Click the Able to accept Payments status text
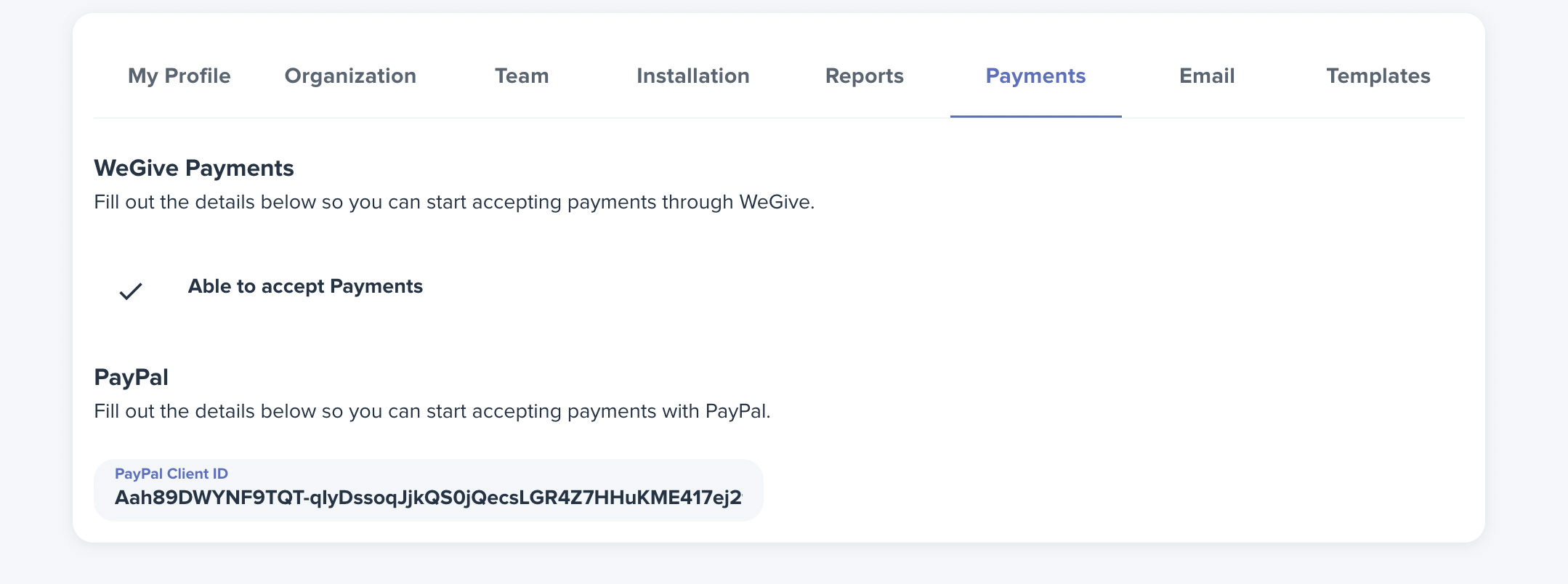This screenshot has width=1568, height=584. tap(305, 286)
